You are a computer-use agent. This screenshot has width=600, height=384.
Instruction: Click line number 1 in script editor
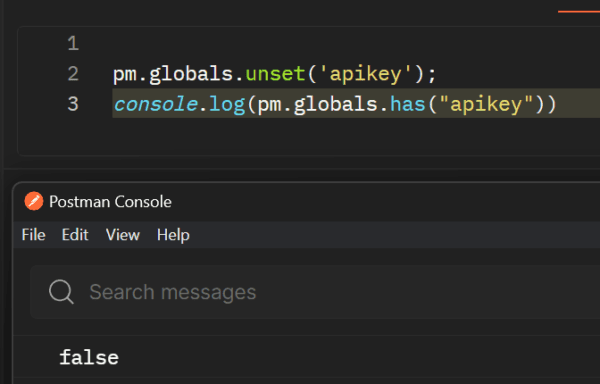[x=73, y=43]
